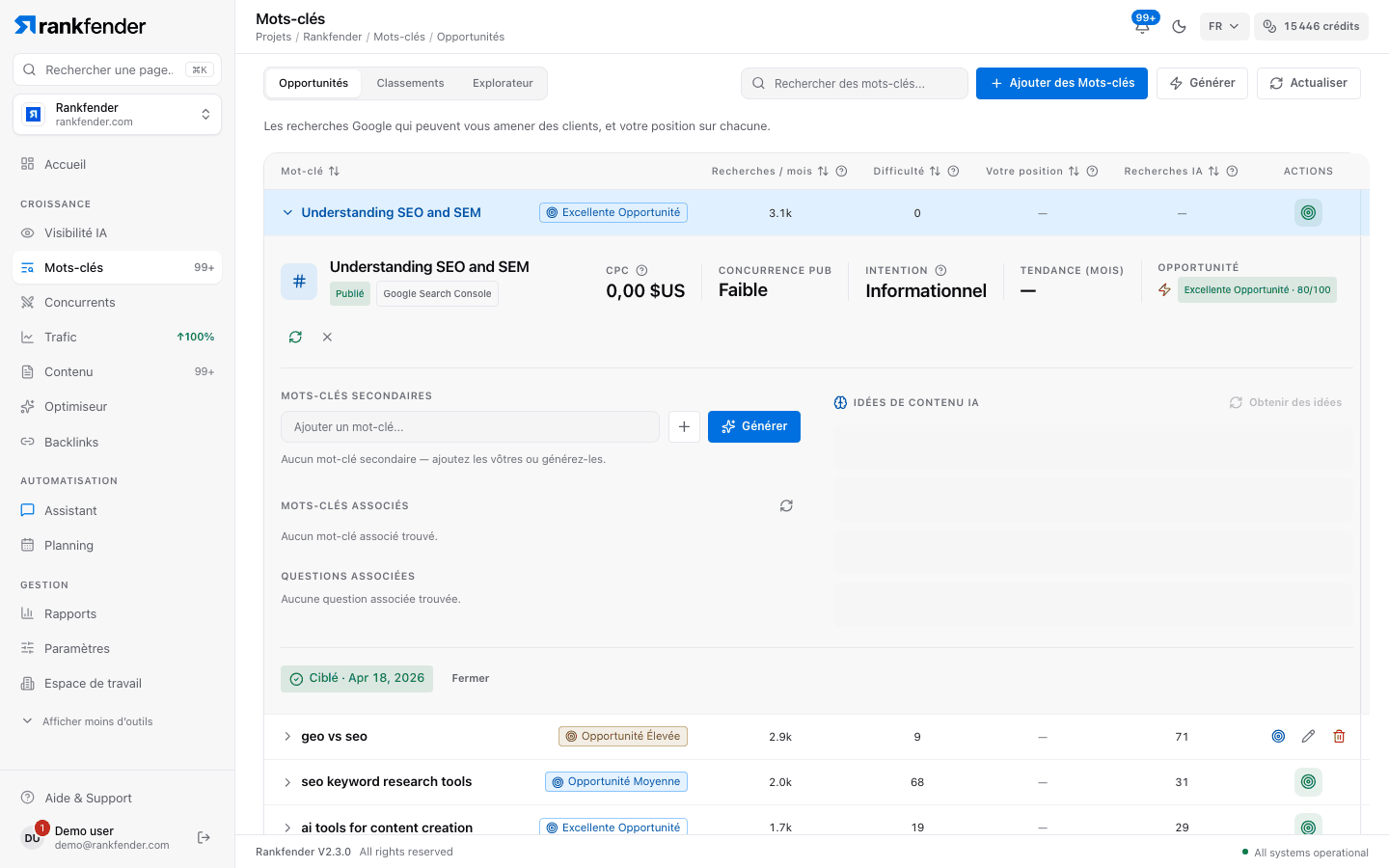Click Générer for secondary keywords
Image resolution: width=1389 pixels, height=868 pixels.
point(754,426)
